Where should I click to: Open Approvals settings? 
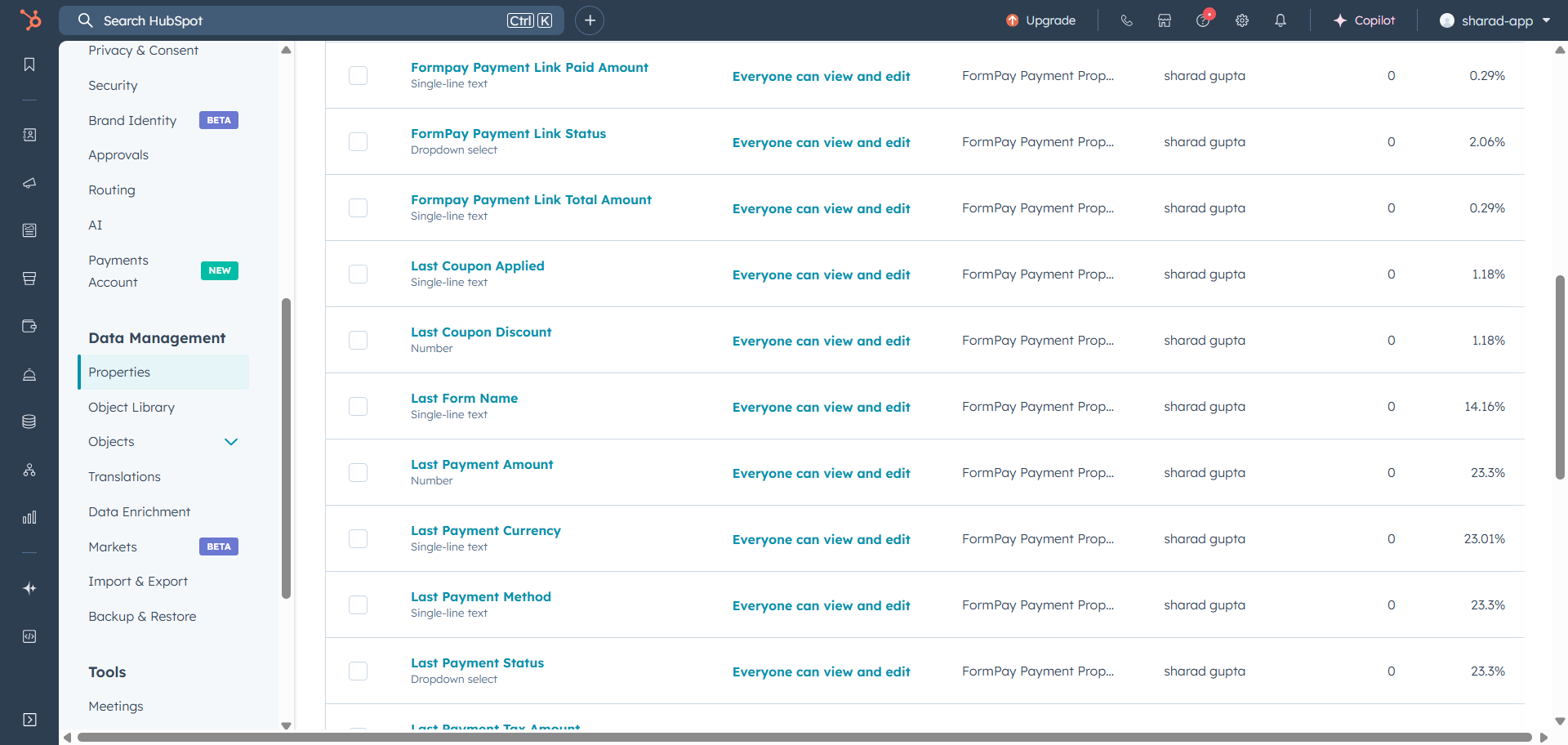tap(118, 155)
